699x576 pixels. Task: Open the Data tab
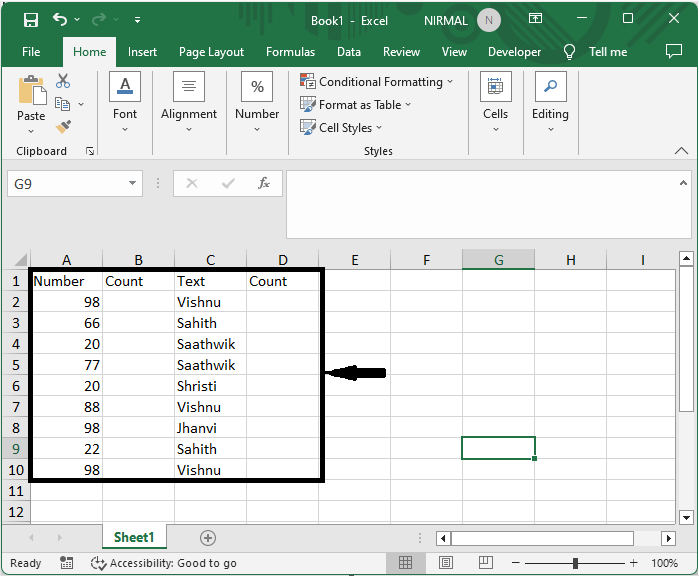click(349, 52)
